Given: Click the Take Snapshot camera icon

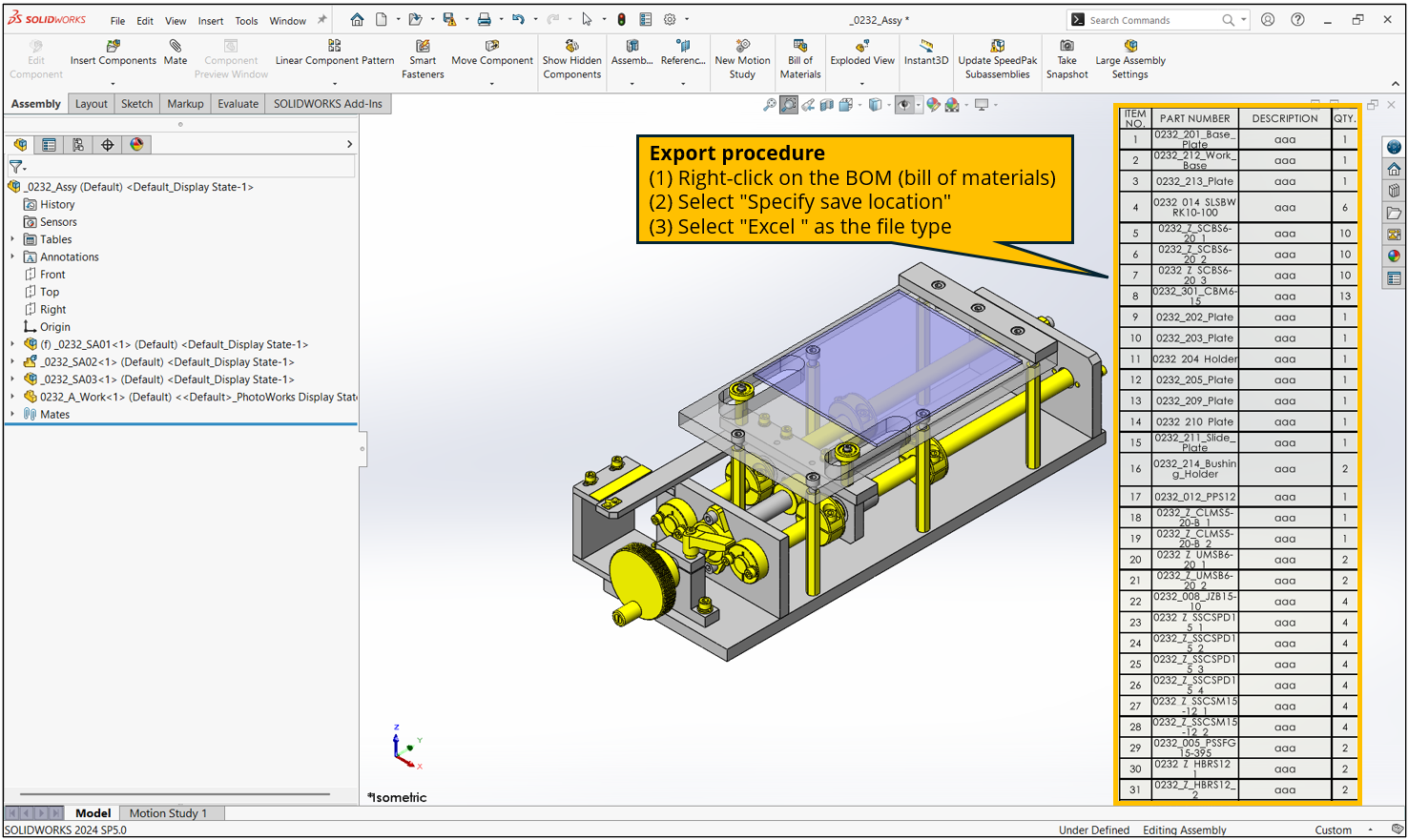Looking at the screenshot, I should click(1066, 46).
